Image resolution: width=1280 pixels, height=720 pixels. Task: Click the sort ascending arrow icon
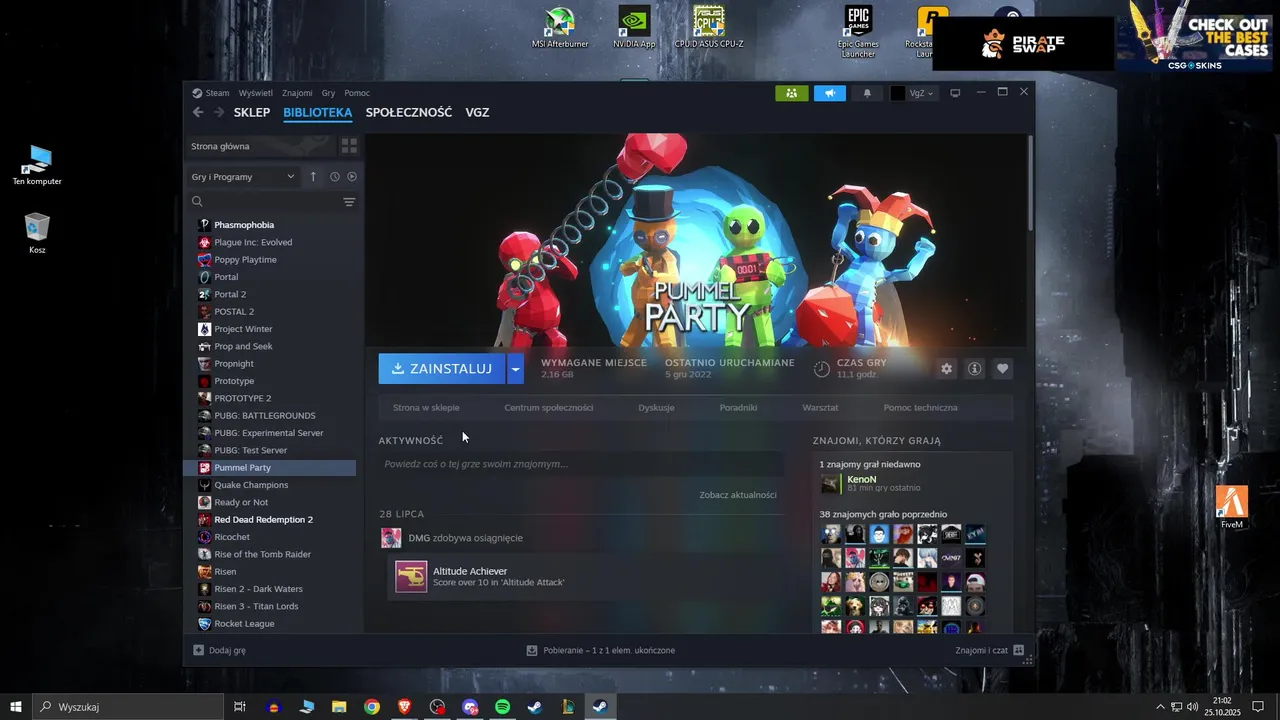pyautogui.click(x=313, y=177)
